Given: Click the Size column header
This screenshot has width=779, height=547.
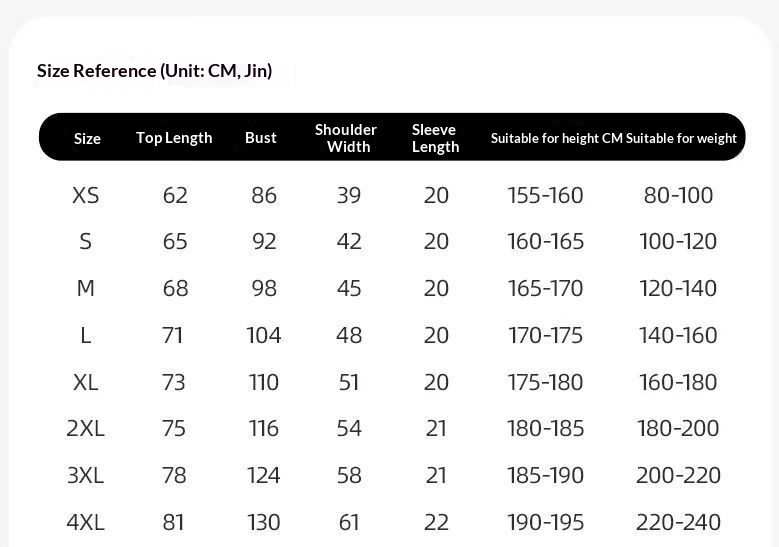Looking at the screenshot, I should [87, 138].
